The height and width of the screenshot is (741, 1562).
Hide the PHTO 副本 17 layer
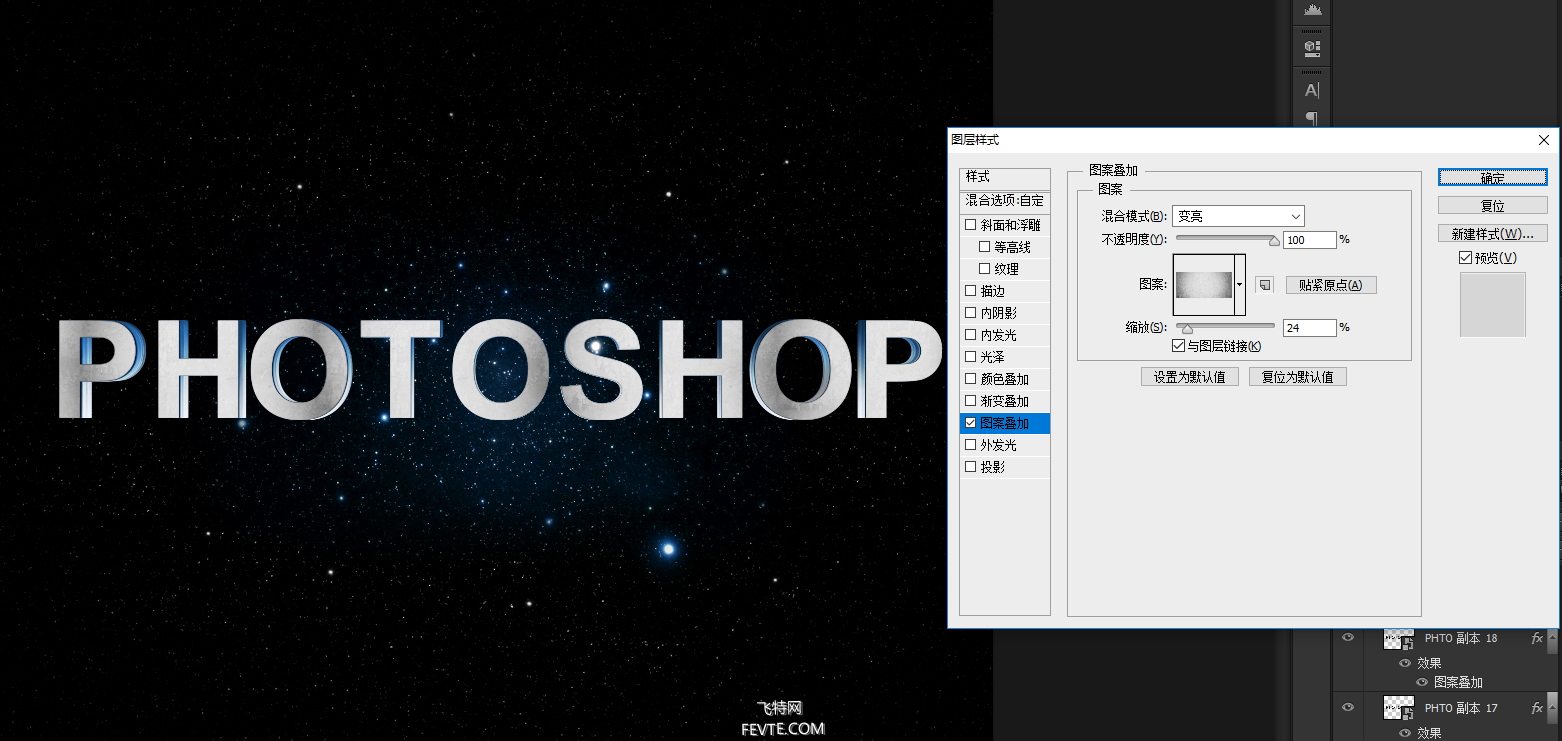1348,708
